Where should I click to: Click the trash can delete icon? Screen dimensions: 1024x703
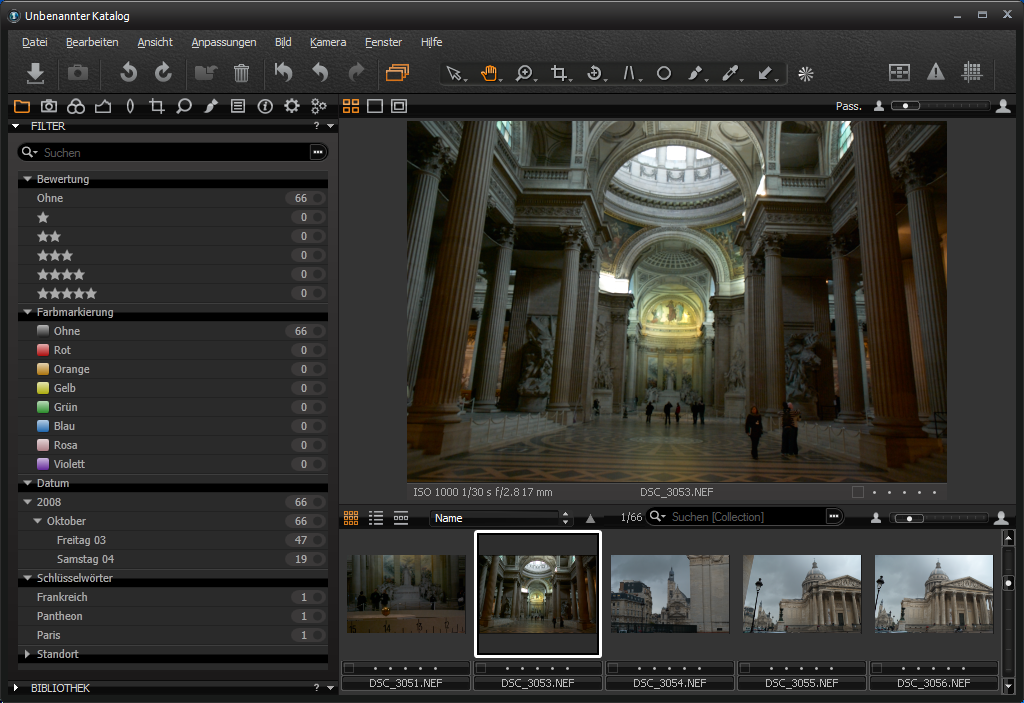pyautogui.click(x=241, y=73)
